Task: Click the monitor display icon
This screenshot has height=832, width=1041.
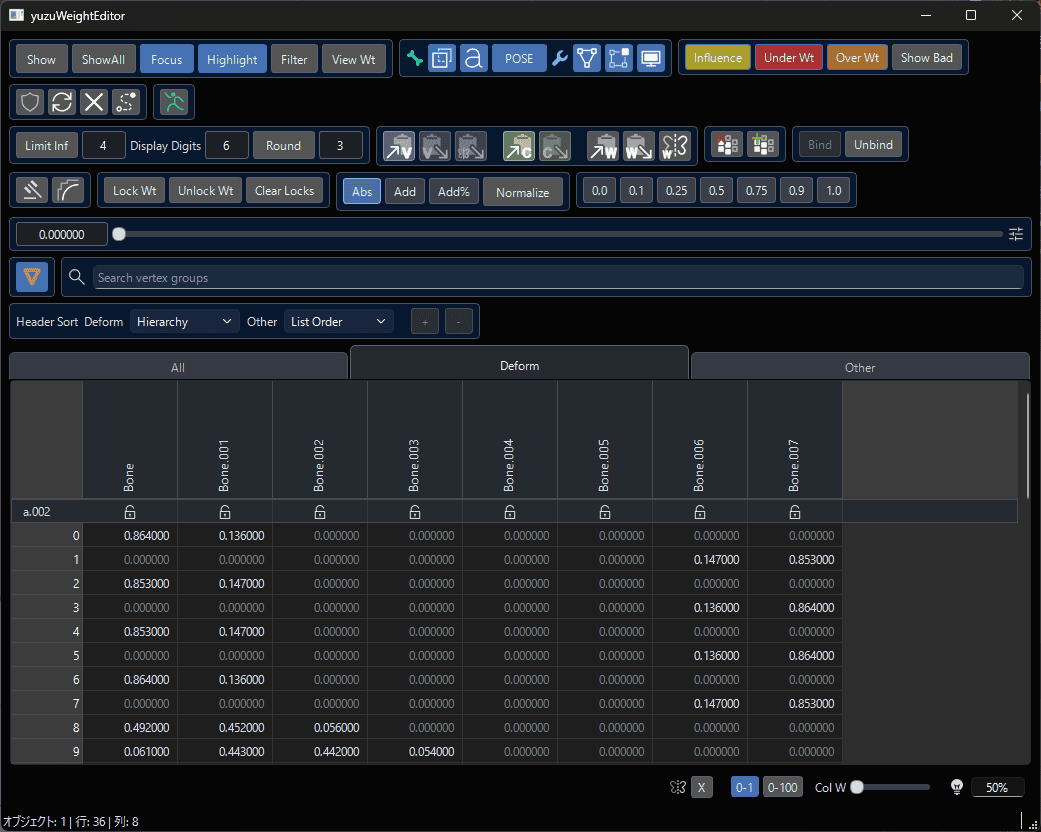Action: 651,59
